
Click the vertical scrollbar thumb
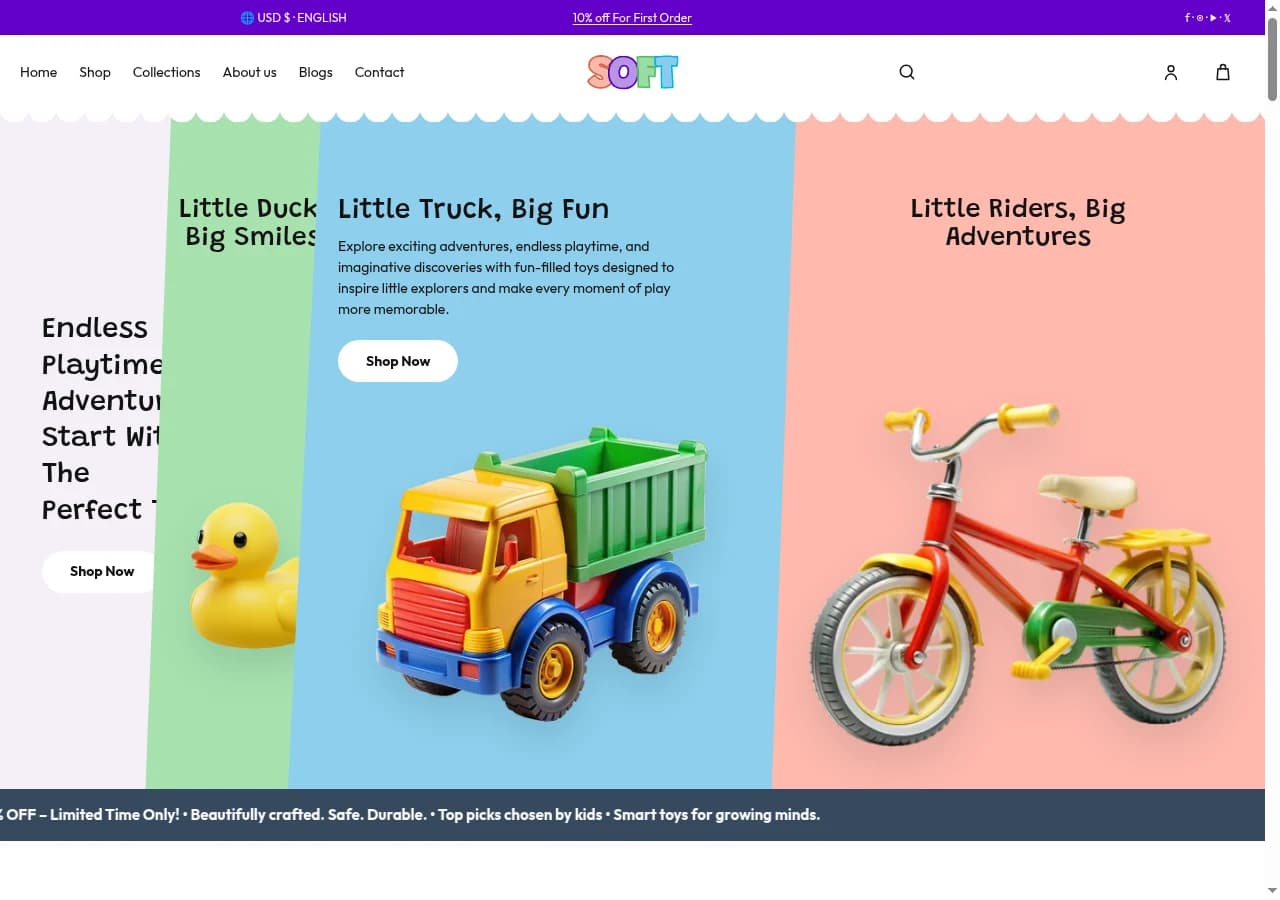1272,58
